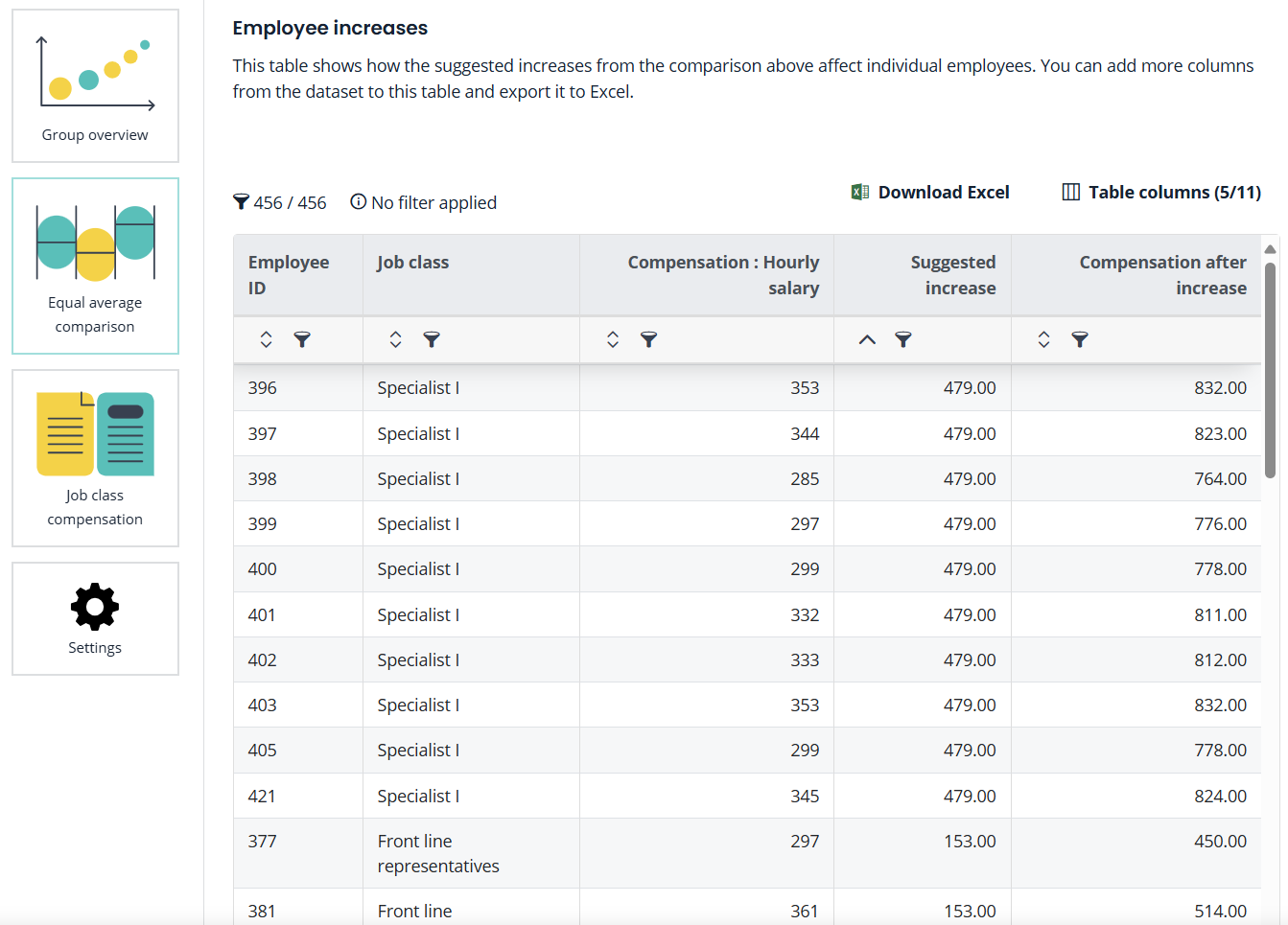Toggle sort on Job class column
The width and height of the screenshot is (1288, 925).
(x=395, y=339)
